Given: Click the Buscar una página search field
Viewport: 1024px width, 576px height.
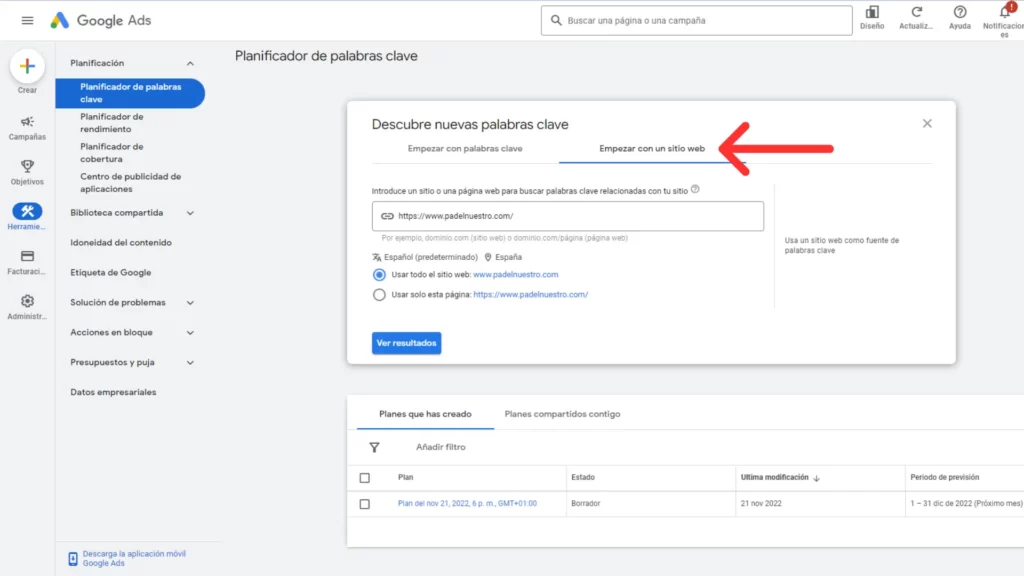Looking at the screenshot, I should tap(696, 19).
